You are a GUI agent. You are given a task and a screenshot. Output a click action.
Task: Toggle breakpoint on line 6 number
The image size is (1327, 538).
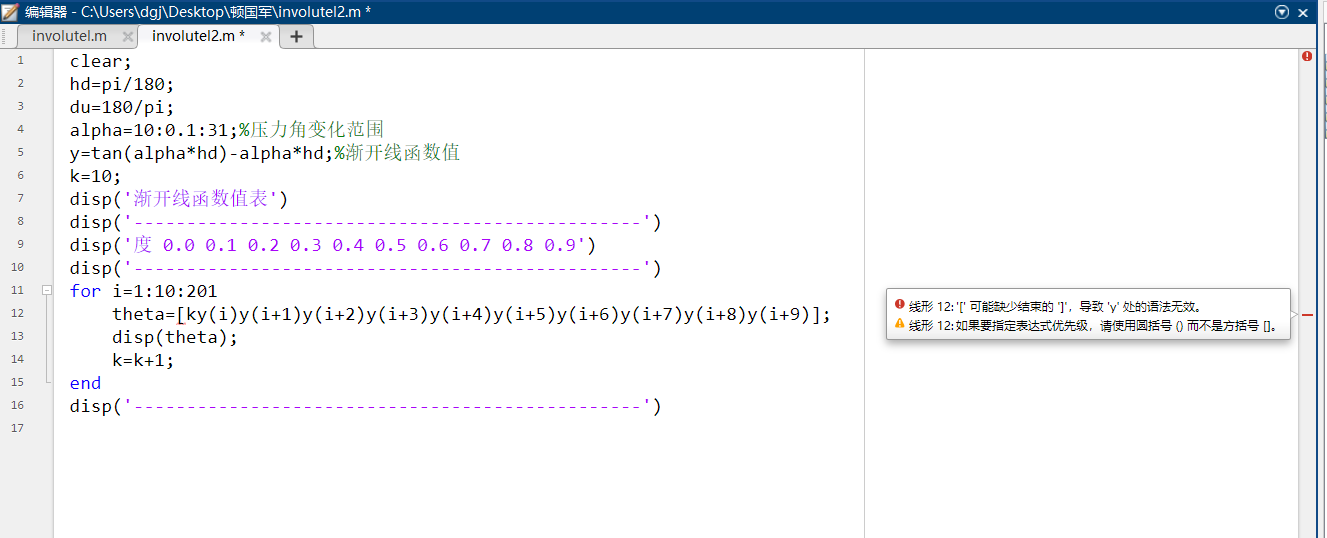(x=19, y=175)
